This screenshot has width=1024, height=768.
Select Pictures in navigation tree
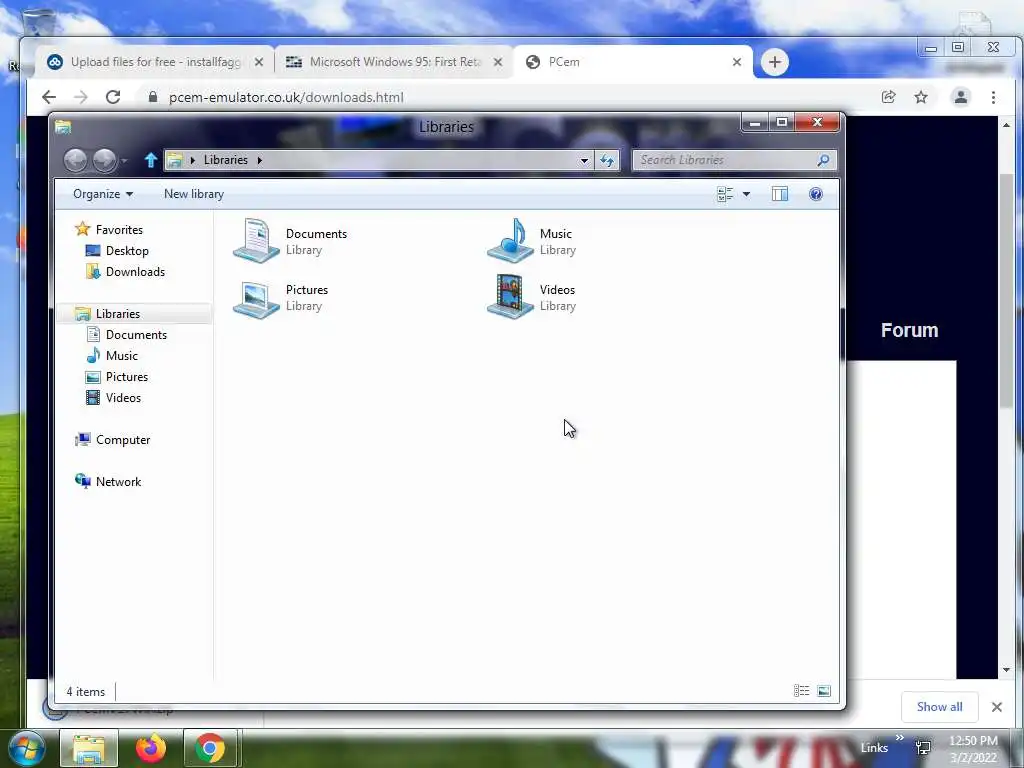pyautogui.click(x=127, y=377)
